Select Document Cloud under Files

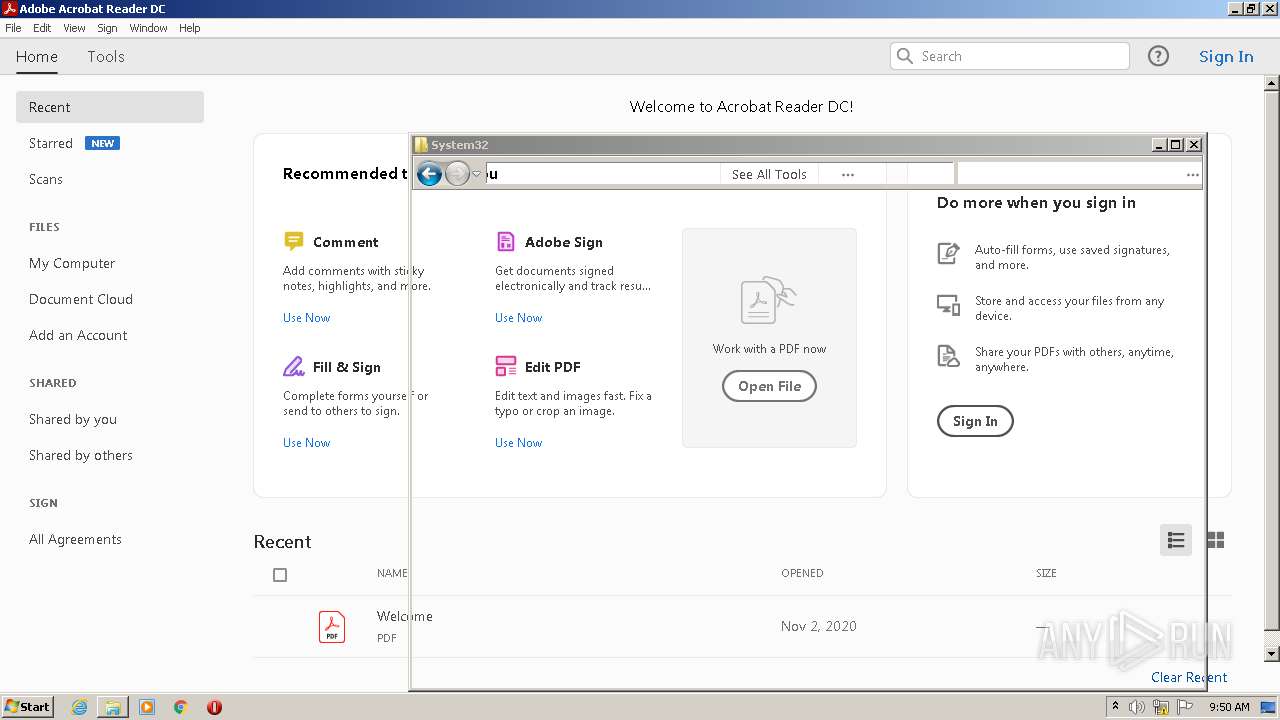pyautogui.click(x=81, y=299)
